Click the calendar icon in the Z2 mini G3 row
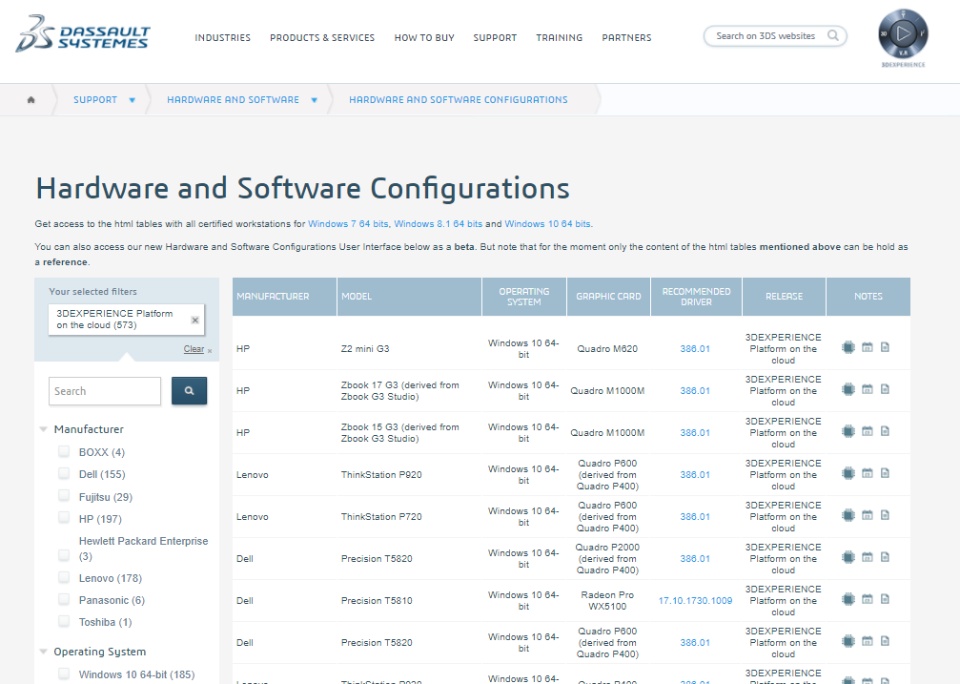This screenshot has height=684, width=960. [867, 347]
